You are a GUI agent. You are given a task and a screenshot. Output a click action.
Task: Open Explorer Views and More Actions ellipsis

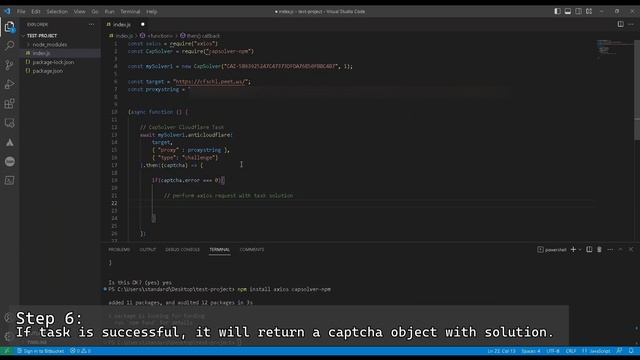(x=91, y=24)
